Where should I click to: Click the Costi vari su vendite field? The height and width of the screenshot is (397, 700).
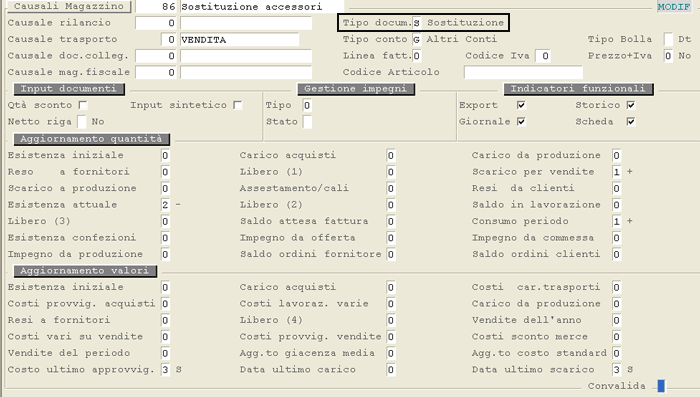165,337
